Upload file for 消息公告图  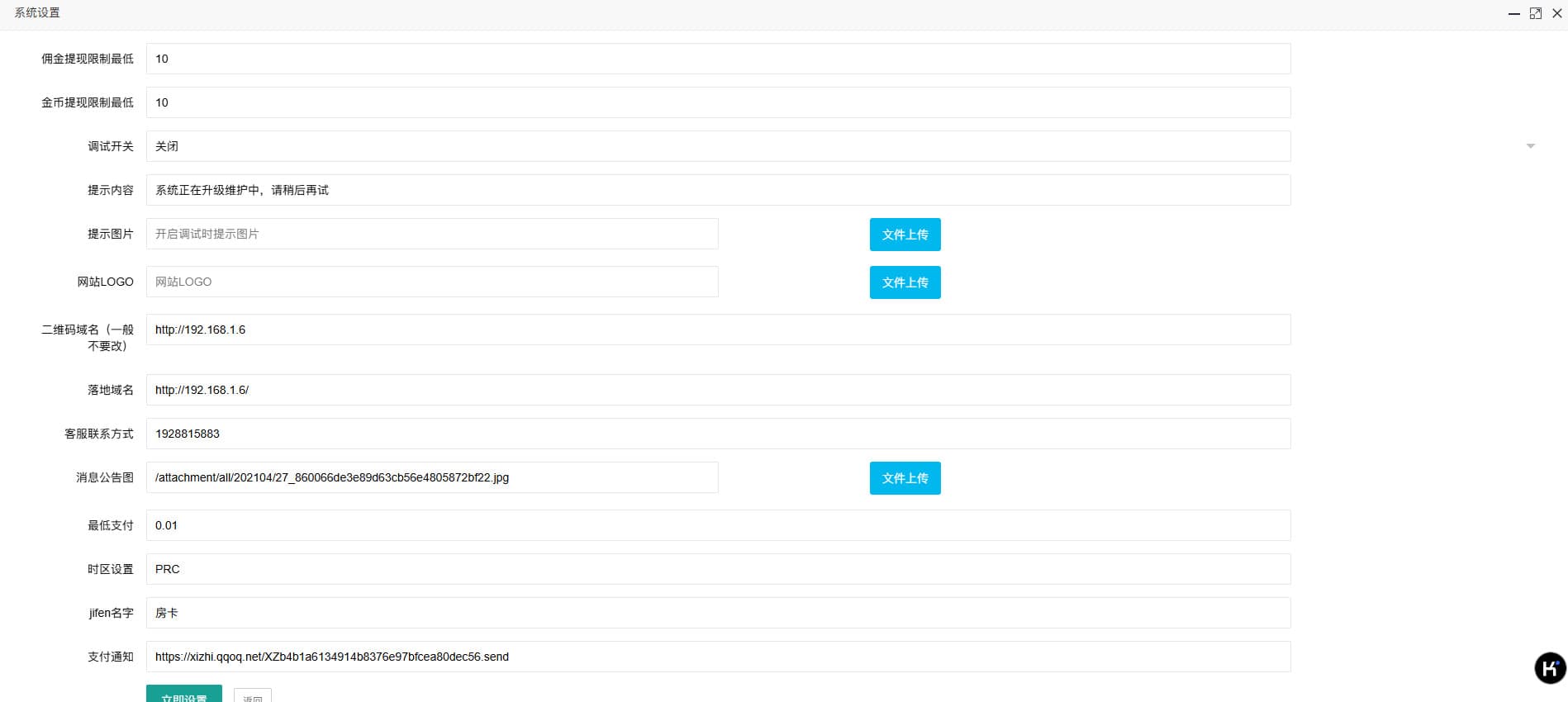tap(905, 478)
